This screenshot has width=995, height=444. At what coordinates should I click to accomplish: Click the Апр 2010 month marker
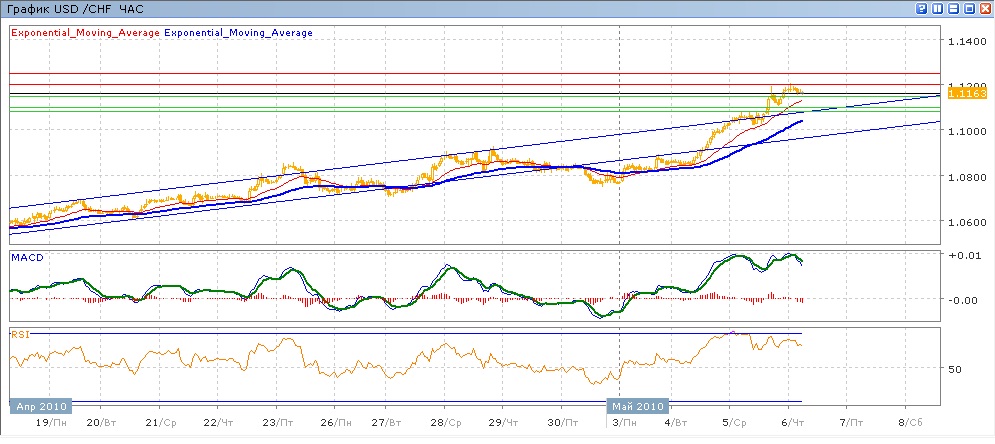tap(42, 407)
